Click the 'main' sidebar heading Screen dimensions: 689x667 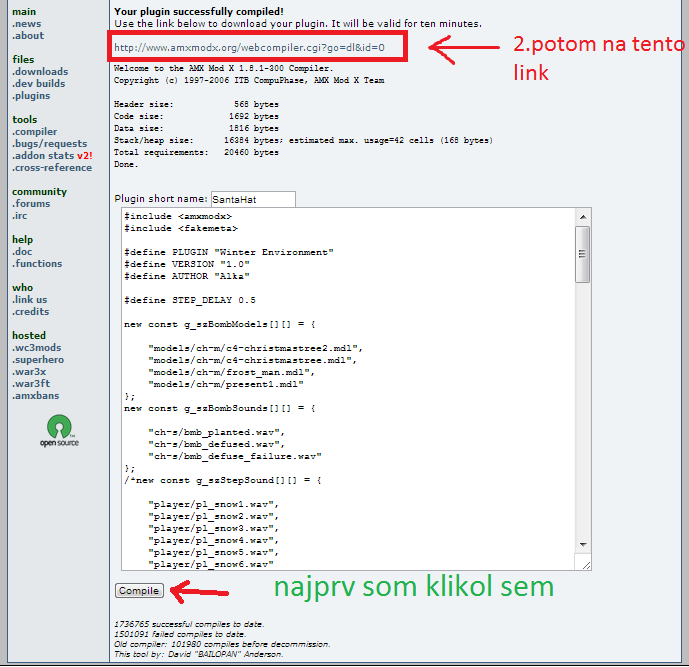[24, 12]
